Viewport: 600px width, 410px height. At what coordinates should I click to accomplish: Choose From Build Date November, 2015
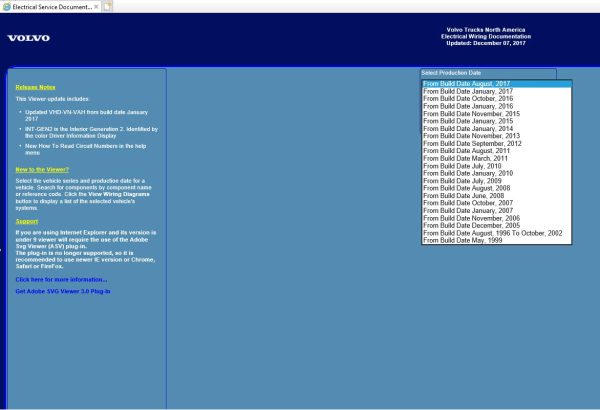(497, 114)
